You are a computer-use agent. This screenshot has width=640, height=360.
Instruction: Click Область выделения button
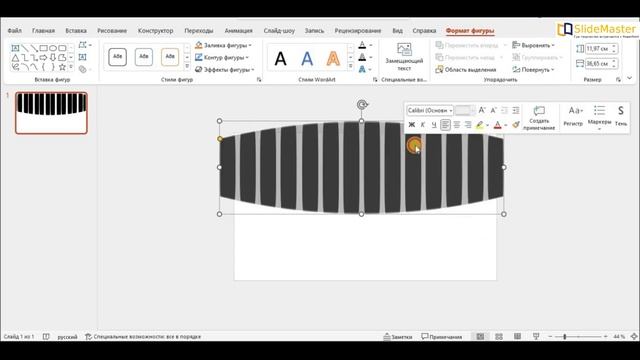coord(466,70)
